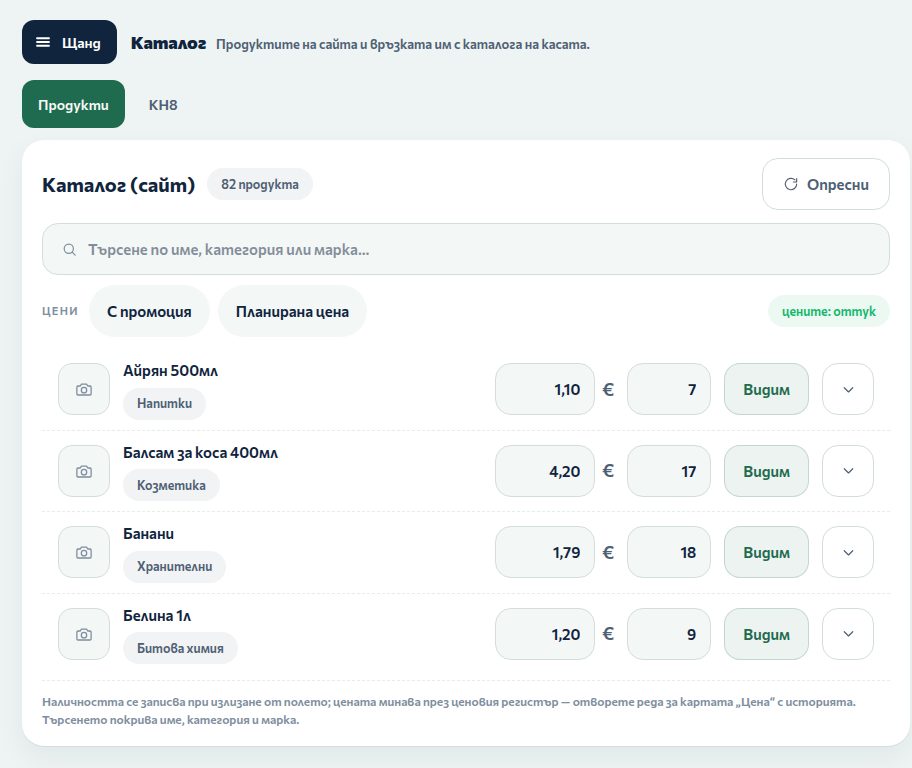Toggle Видим visibility for Банани
The height and width of the screenshot is (768, 912).
[766, 552]
